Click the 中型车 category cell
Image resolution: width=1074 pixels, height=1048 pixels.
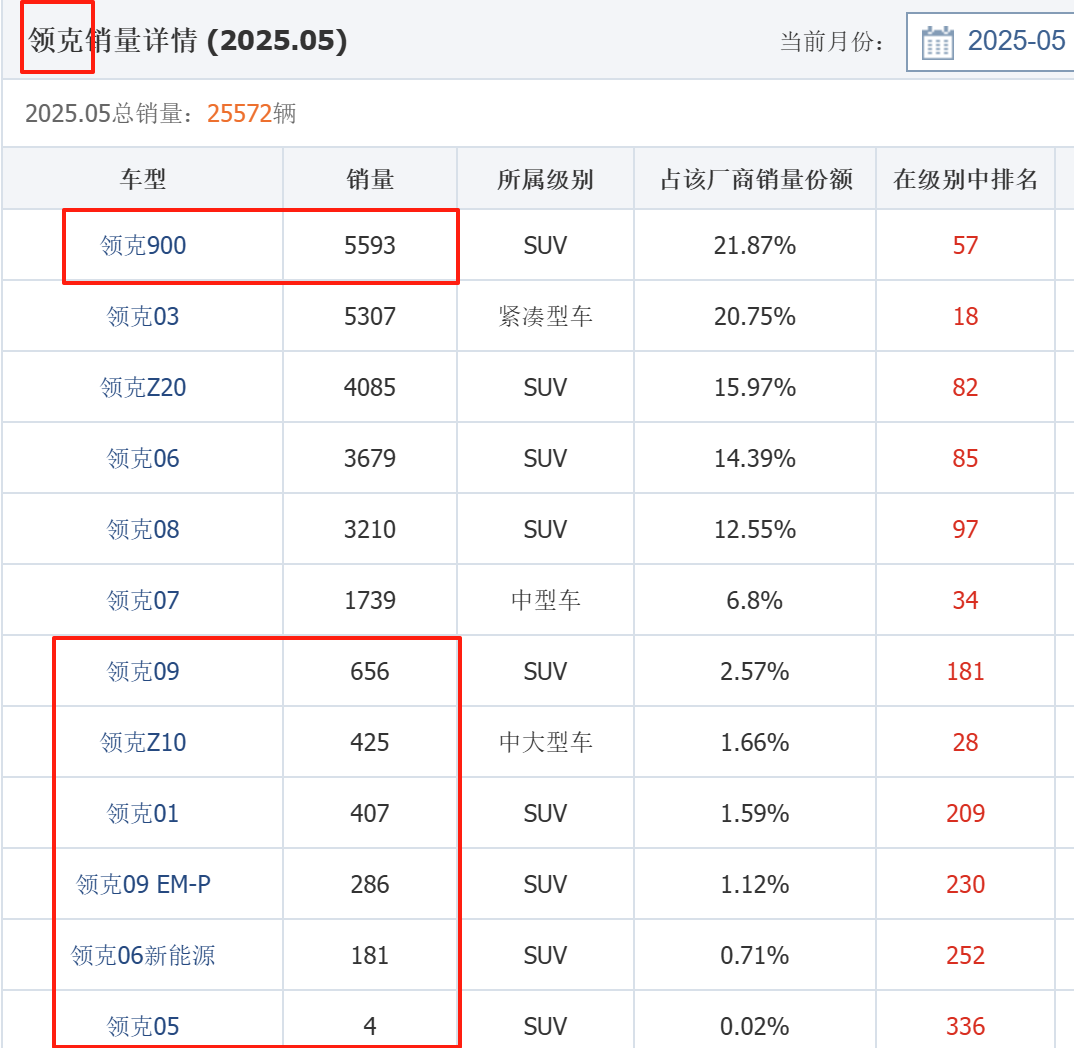click(x=545, y=601)
